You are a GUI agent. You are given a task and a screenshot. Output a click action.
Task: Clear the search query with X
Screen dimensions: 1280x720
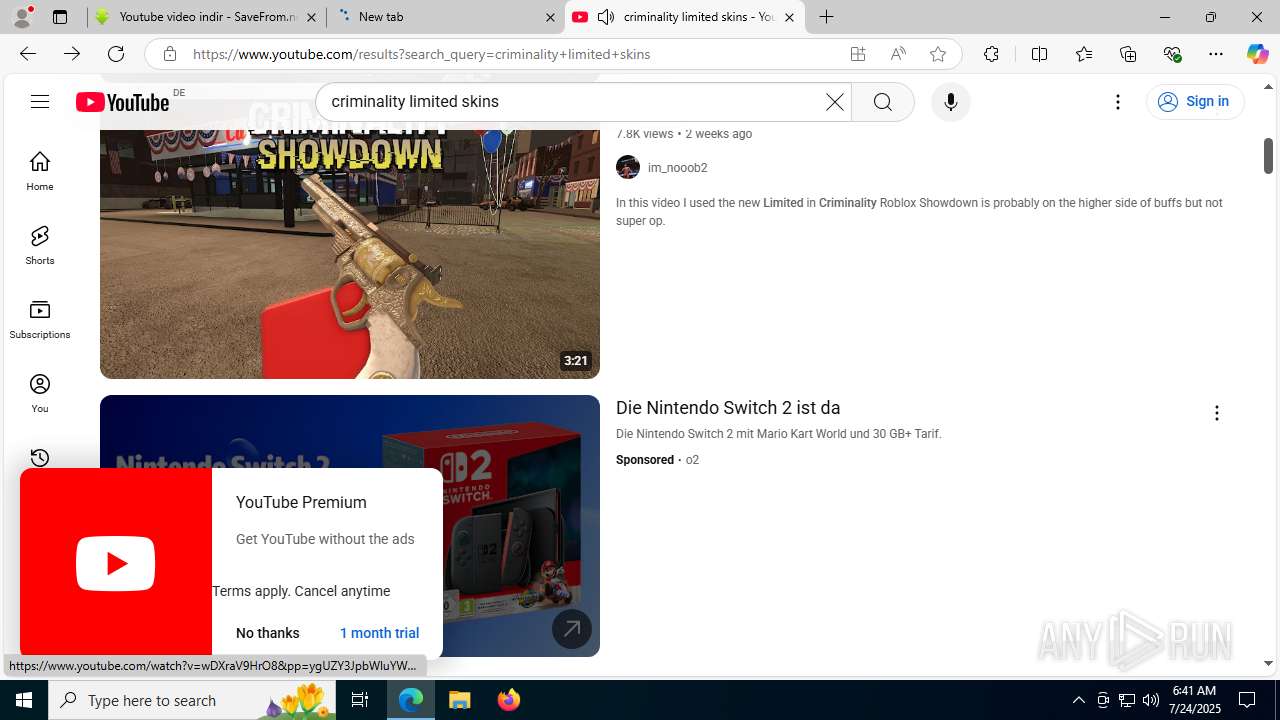[x=834, y=102]
